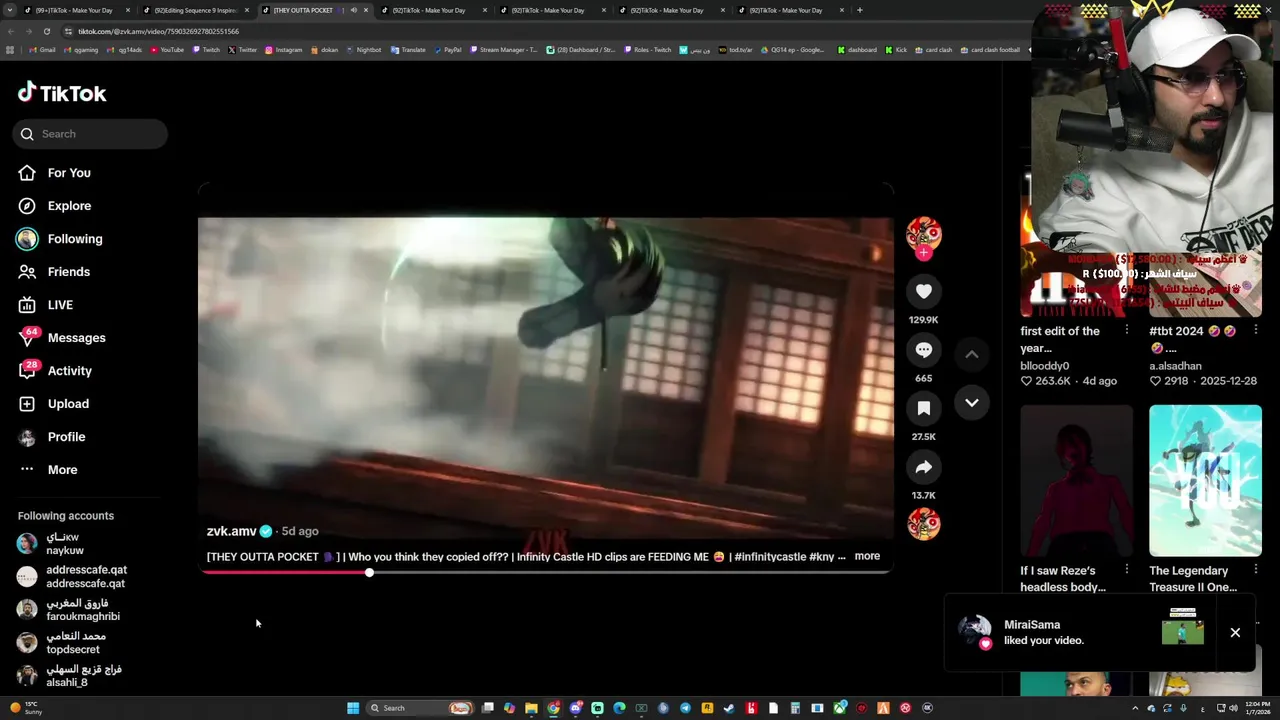Open the sound disc avatar below share

[924, 524]
